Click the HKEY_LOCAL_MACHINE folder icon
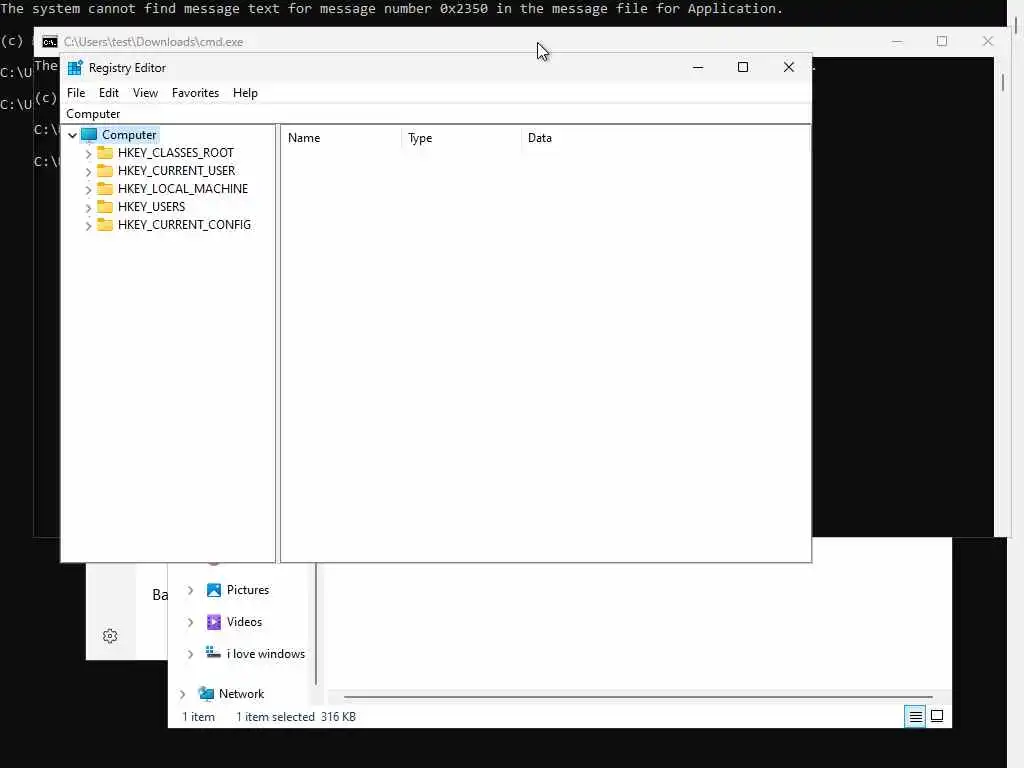Image resolution: width=1024 pixels, height=768 pixels. [x=104, y=189]
